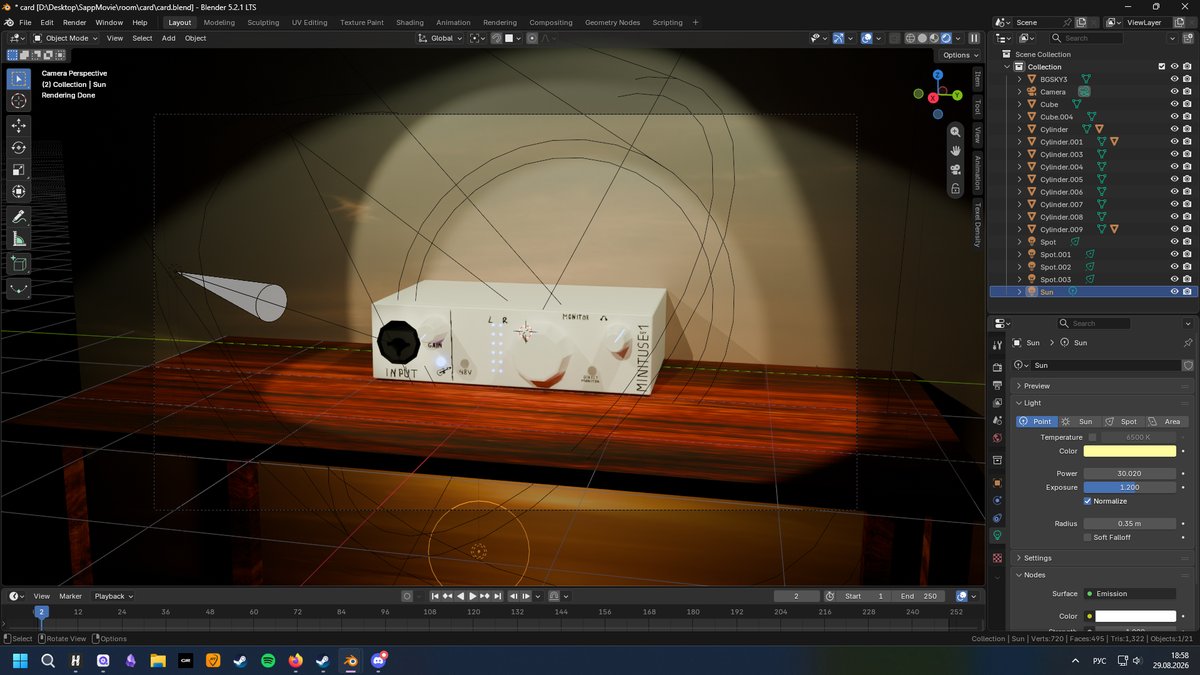Open the Object Data light properties tab
This screenshot has width=1200, height=675.
point(997,536)
